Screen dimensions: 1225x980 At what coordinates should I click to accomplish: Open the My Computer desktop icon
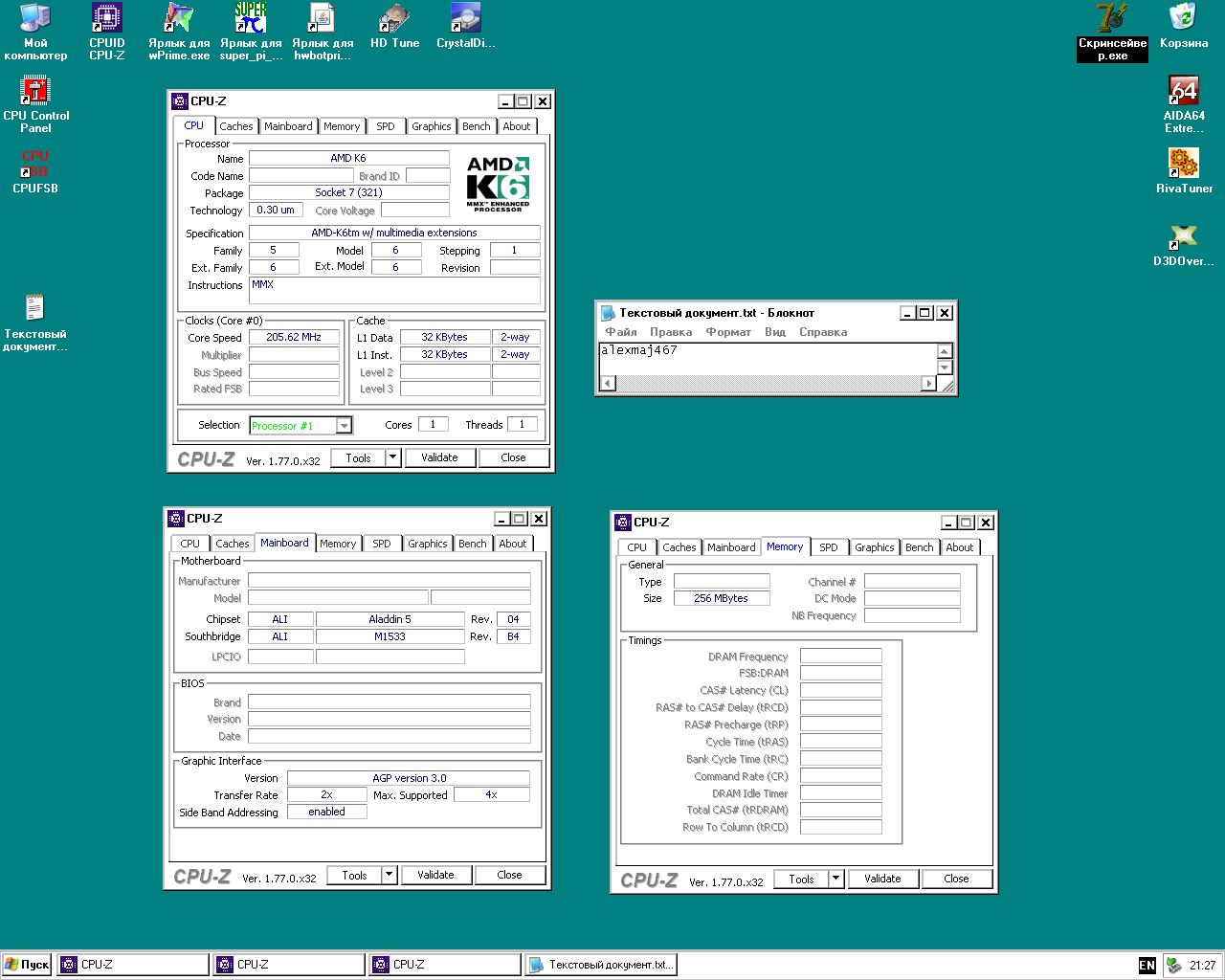tap(35, 32)
